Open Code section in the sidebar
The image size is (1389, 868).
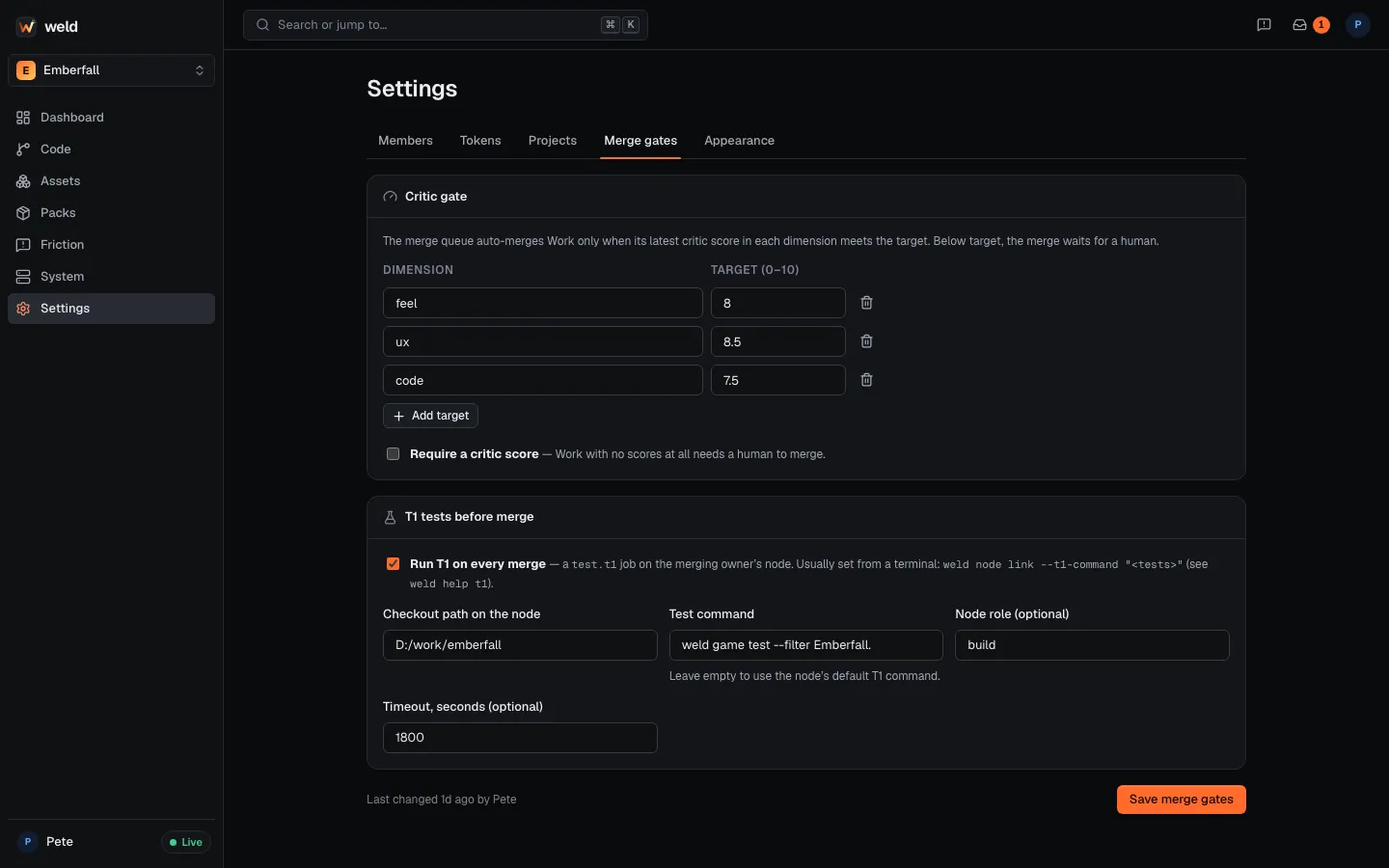pyautogui.click(x=111, y=149)
